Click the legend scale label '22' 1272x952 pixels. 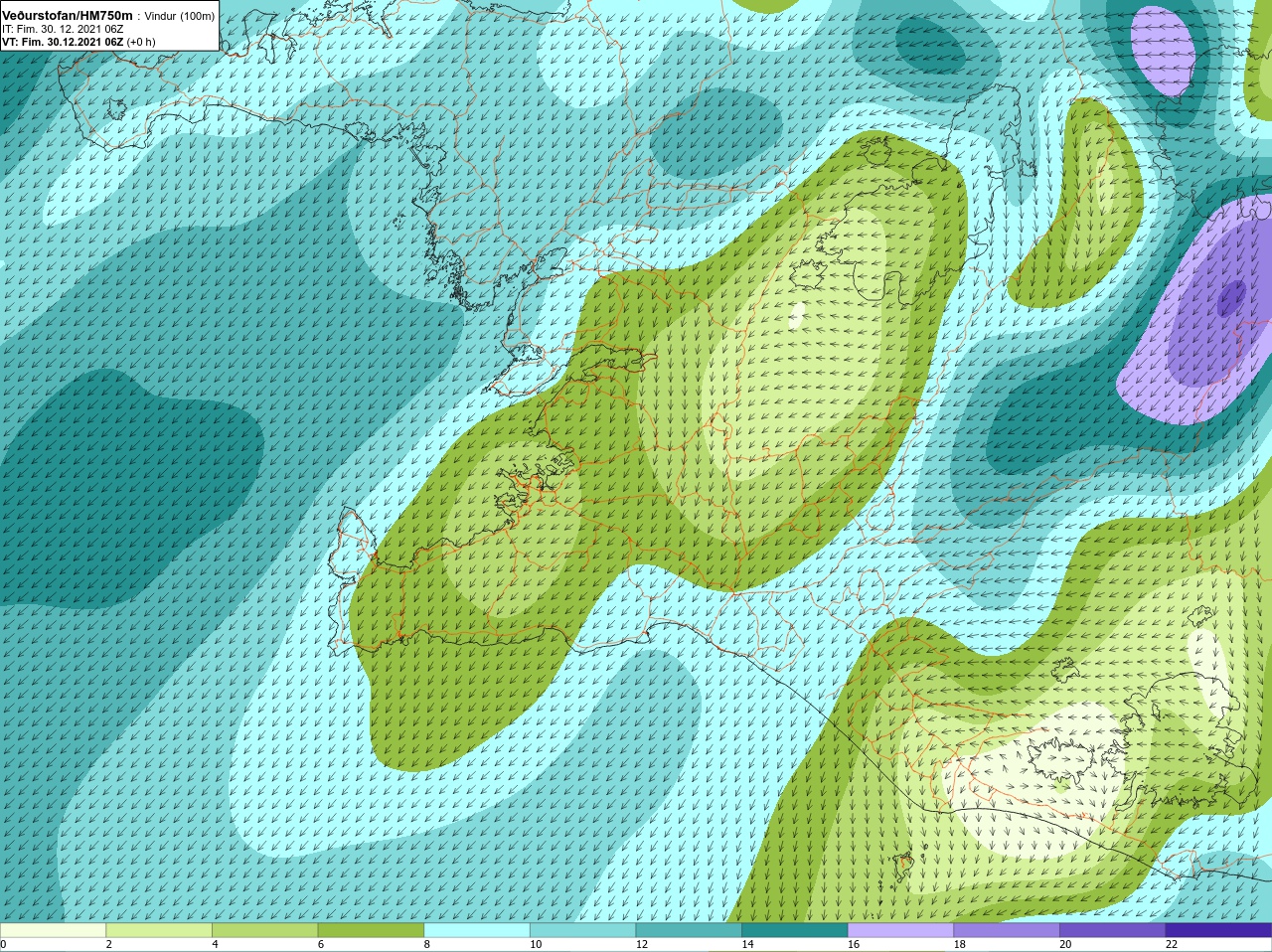pos(1172,945)
